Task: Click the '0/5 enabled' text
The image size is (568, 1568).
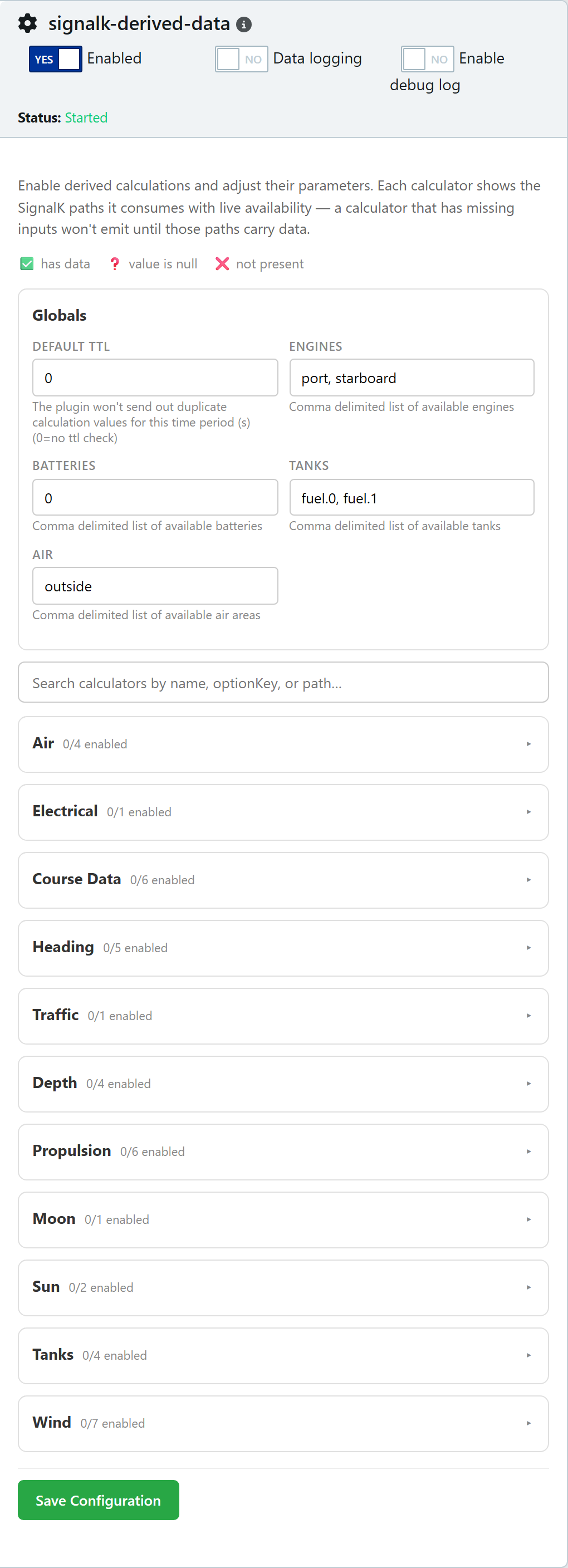Action: point(135,948)
